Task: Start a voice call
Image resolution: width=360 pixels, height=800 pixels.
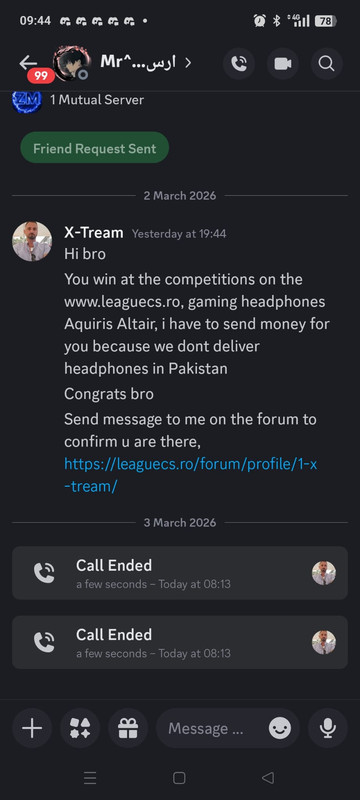Action: click(x=239, y=63)
